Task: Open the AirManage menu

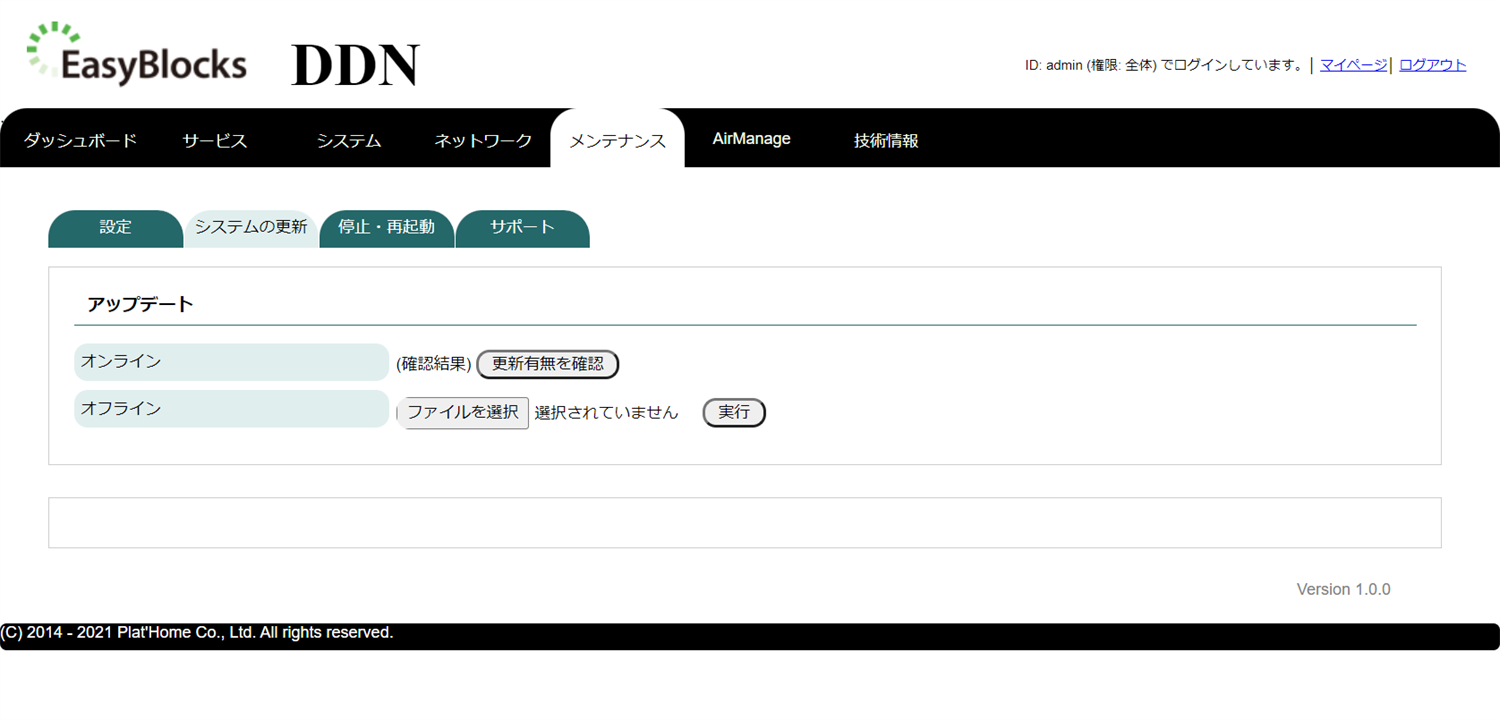Action: tap(751, 139)
